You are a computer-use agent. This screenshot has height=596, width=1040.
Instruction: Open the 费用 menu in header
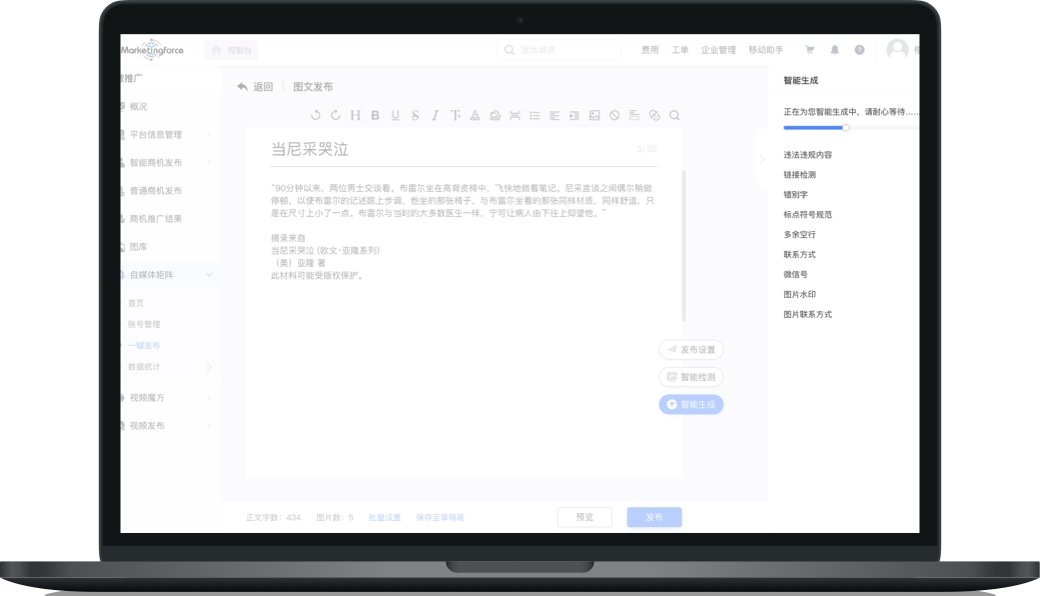[x=650, y=50]
